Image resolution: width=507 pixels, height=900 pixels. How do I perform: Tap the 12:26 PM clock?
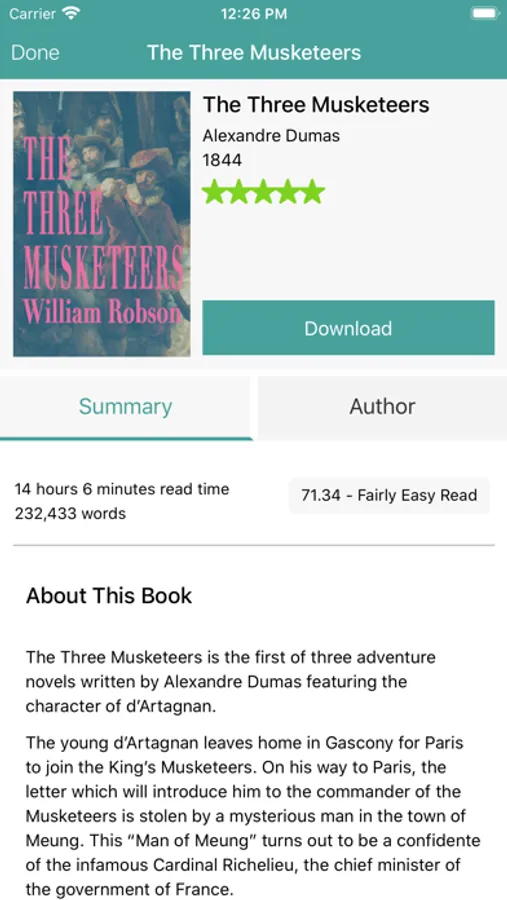tap(254, 14)
